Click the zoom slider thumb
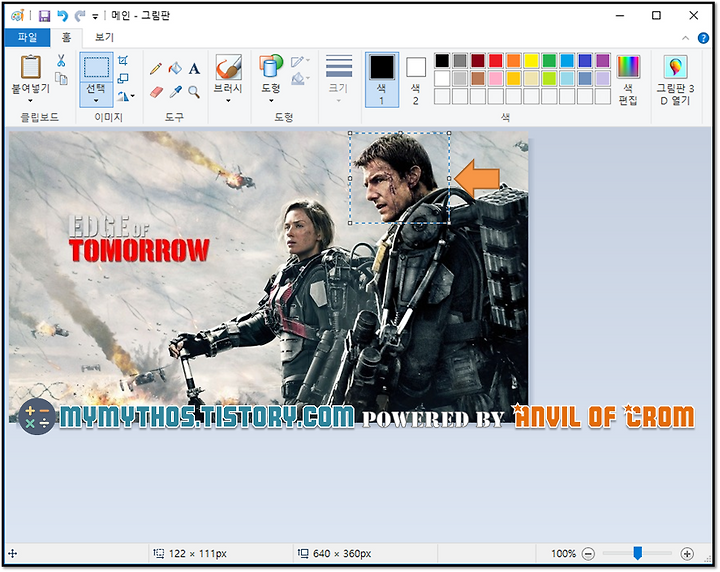The width and height of the screenshot is (720, 572). [637, 553]
